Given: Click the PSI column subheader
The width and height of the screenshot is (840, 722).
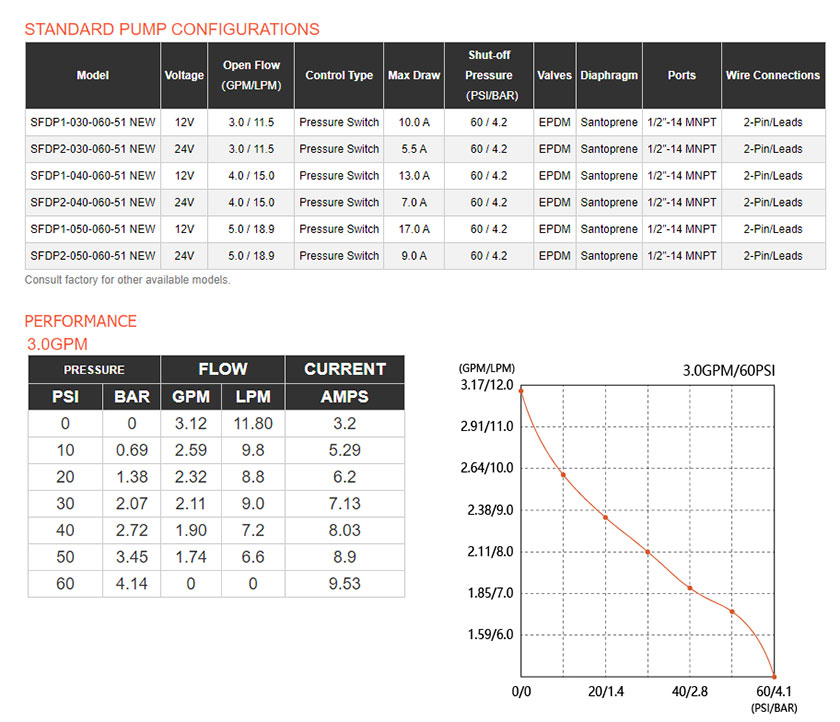Looking at the screenshot, I should tap(65, 397).
